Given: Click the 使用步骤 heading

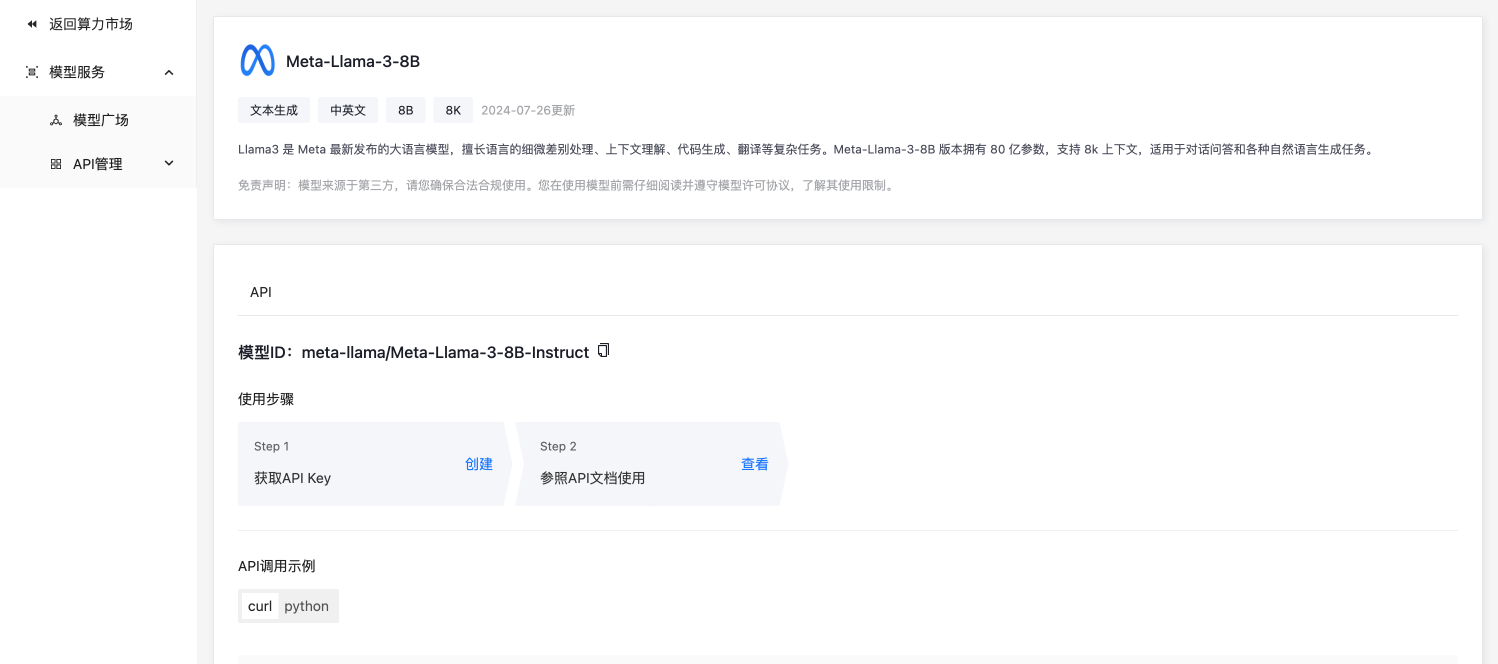Looking at the screenshot, I should (266, 399).
